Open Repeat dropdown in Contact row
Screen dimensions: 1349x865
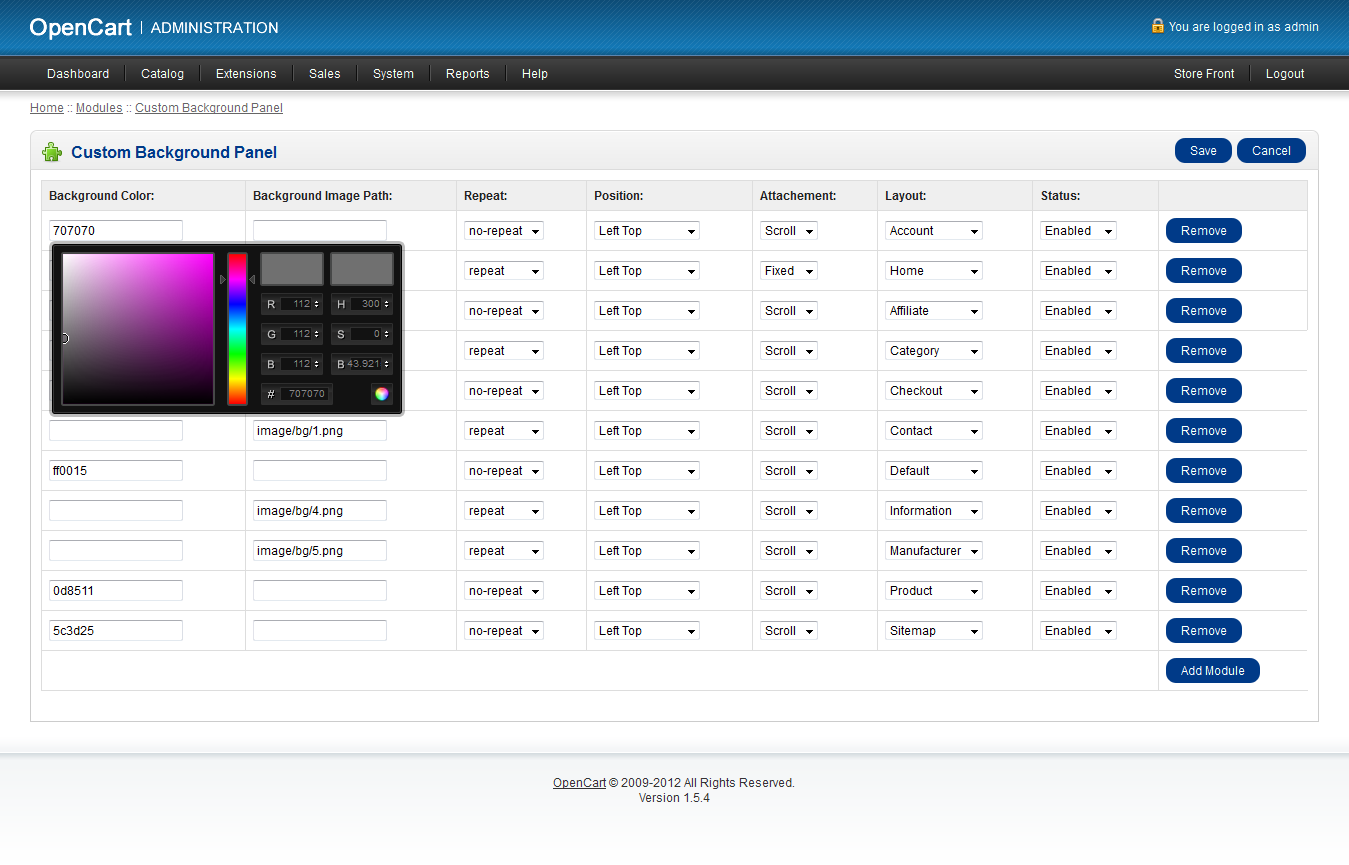(x=504, y=431)
